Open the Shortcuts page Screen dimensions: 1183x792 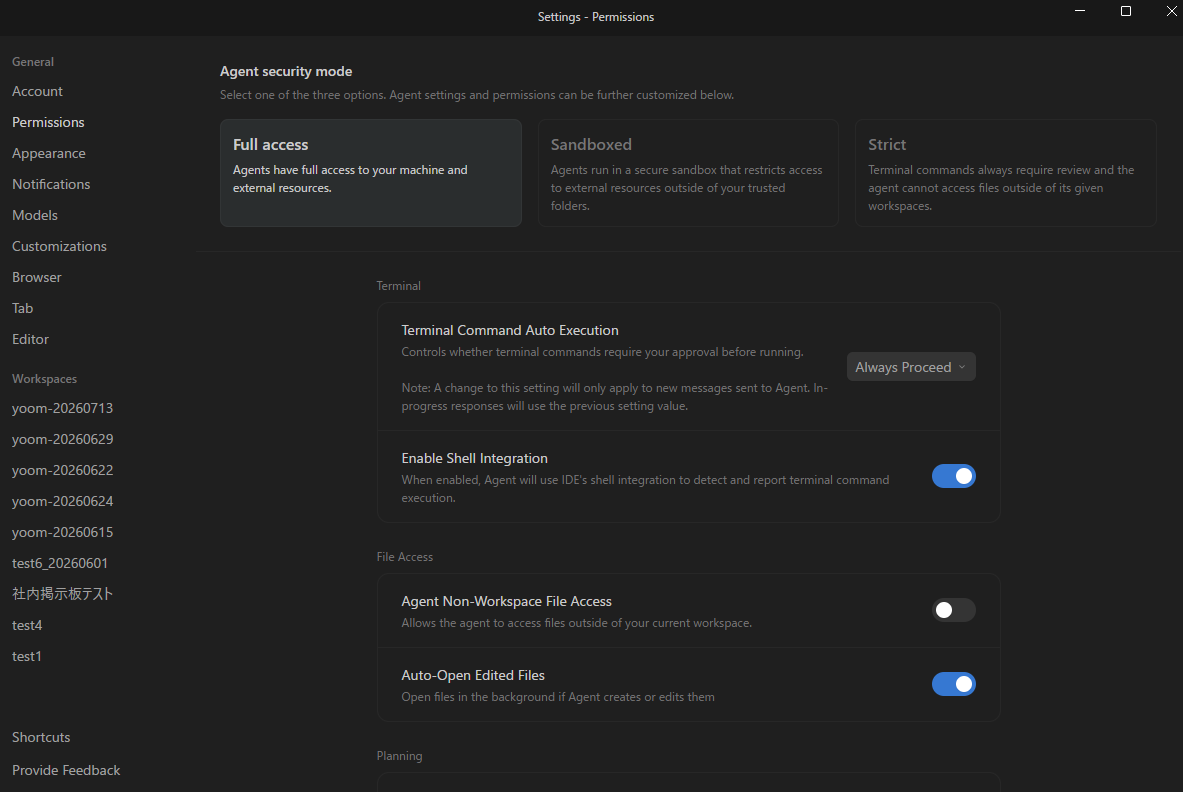coord(41,737)
